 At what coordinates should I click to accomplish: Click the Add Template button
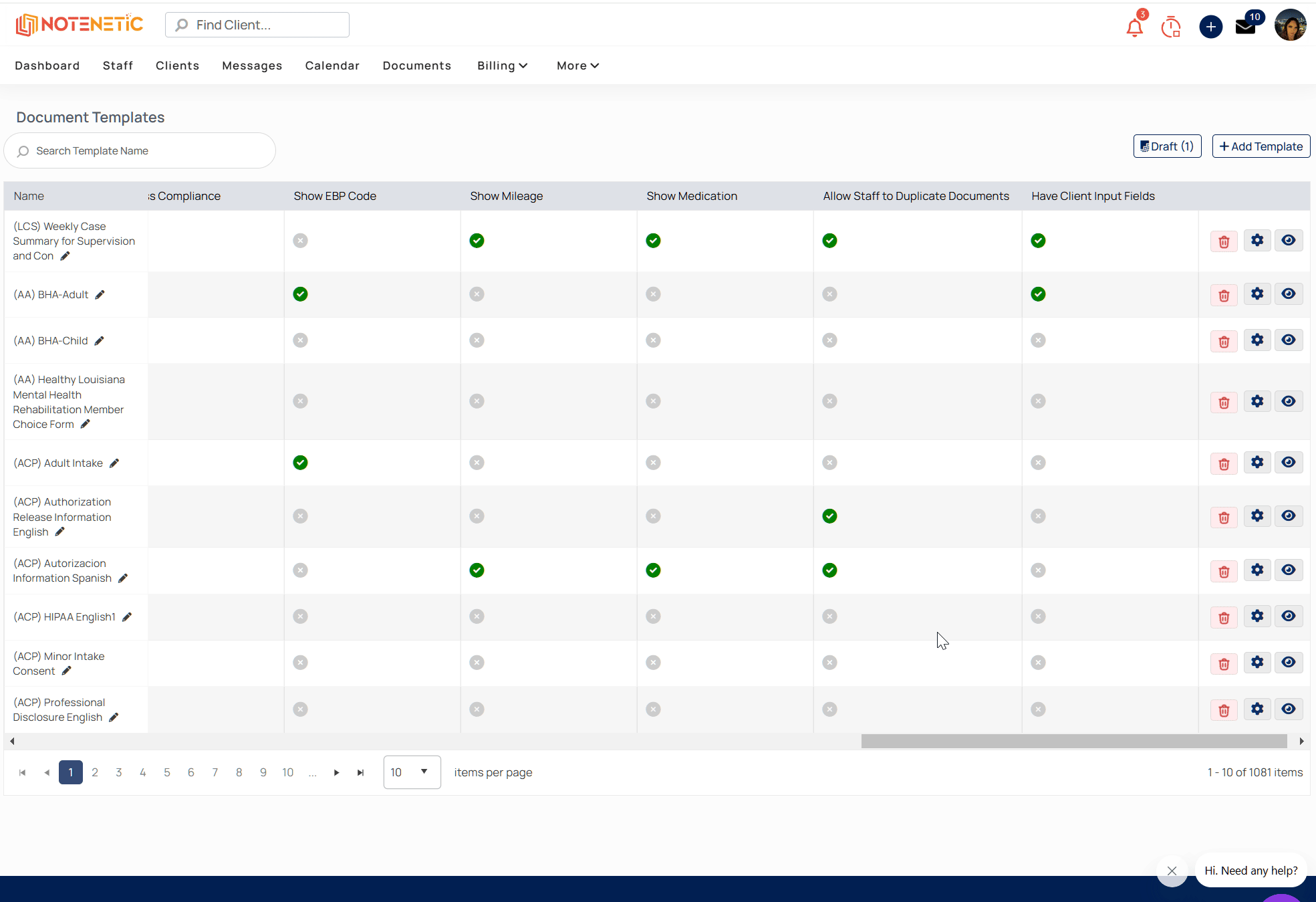(1261, 146)
